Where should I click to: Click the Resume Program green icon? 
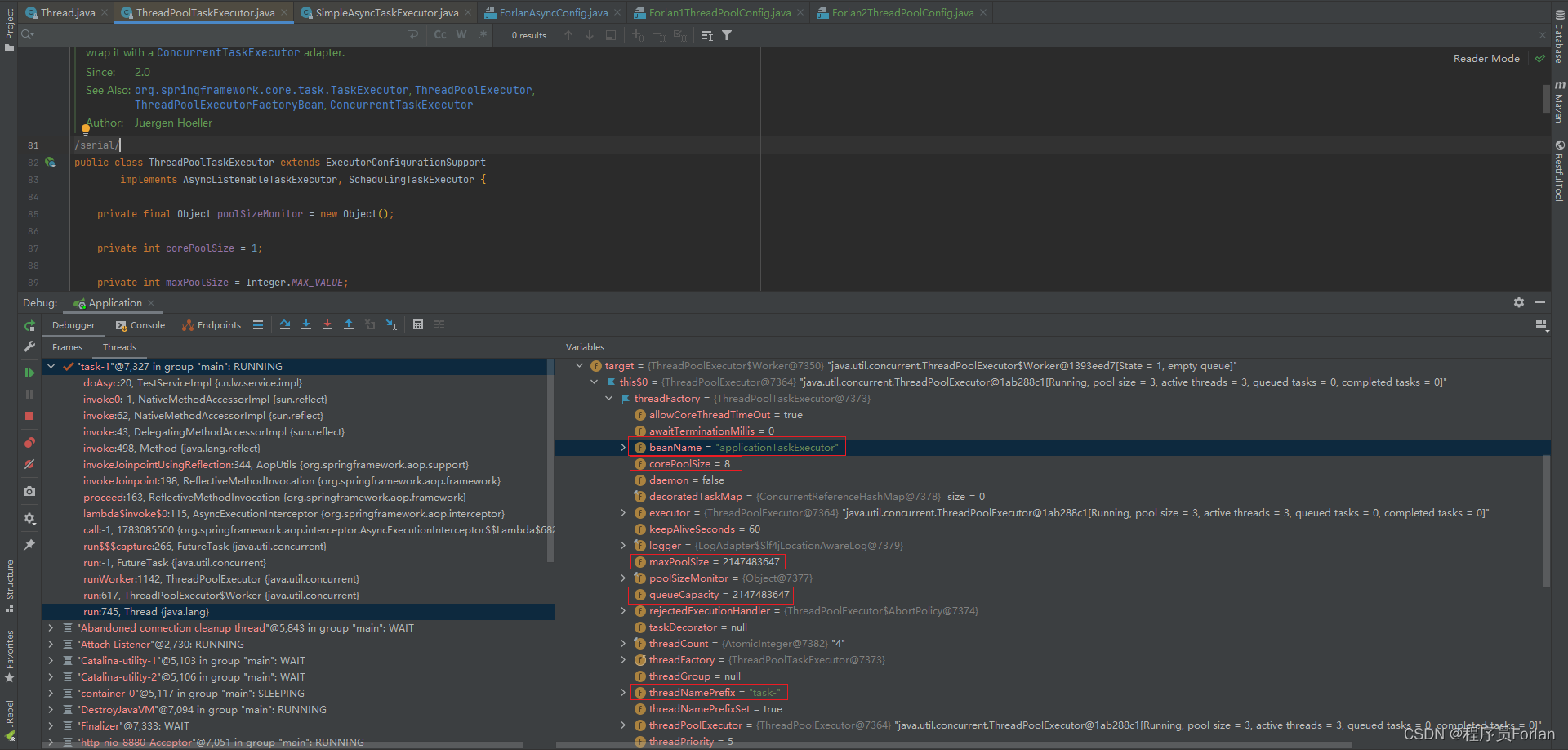click(x=29, y=373)
